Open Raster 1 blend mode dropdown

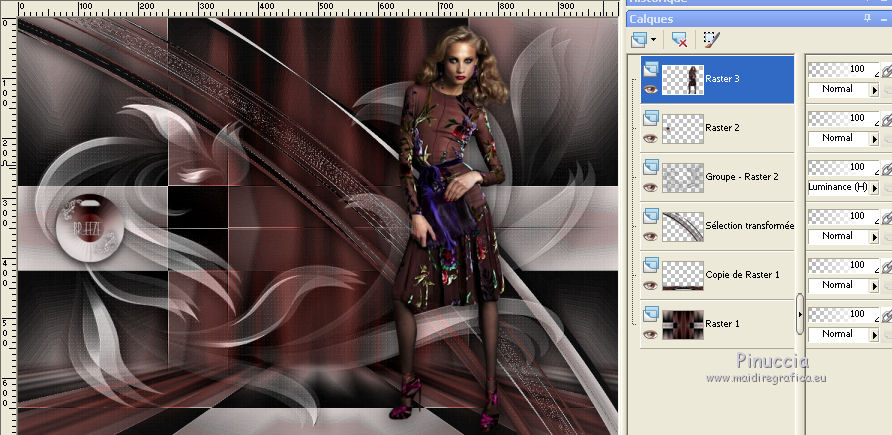click(x=874, y=335)
